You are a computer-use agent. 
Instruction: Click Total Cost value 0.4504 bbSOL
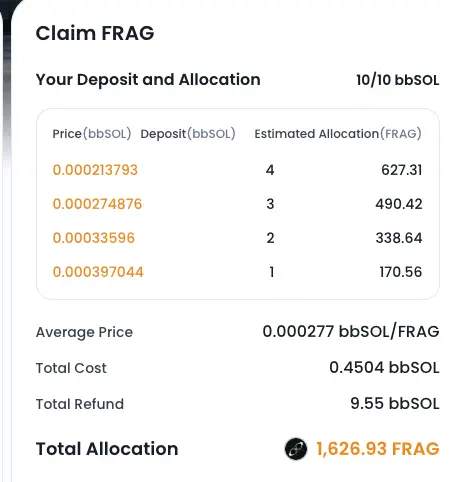tap(384, 368)
